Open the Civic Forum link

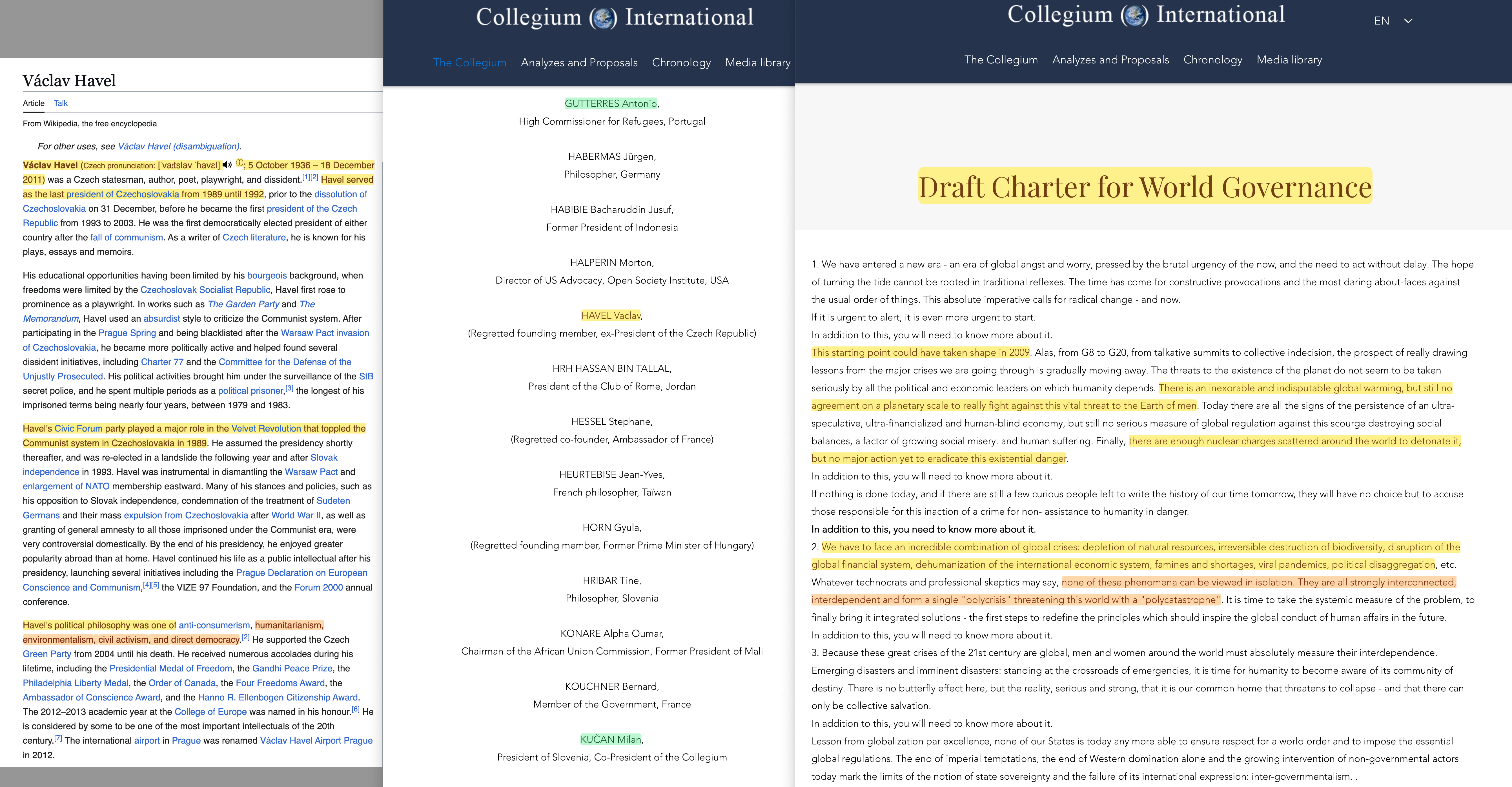click(78, 429)
